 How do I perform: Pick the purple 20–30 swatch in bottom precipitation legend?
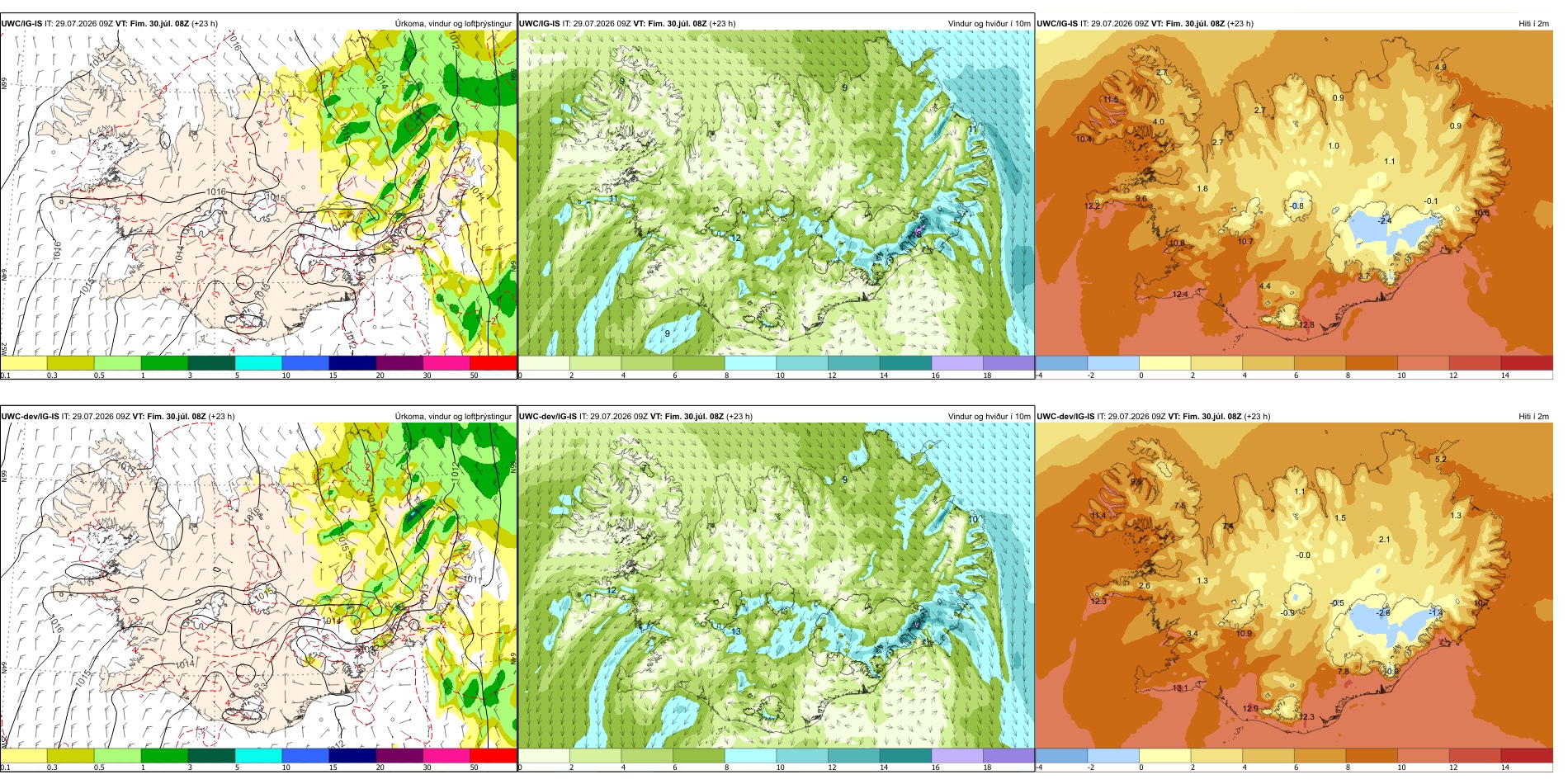[x=399, y=756]
